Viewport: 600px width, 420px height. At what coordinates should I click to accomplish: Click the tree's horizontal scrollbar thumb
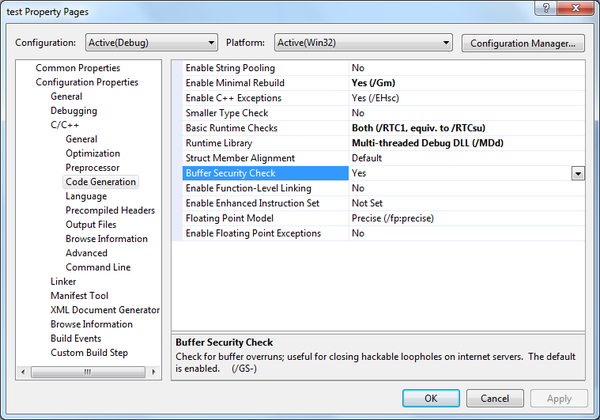(88, 372)
